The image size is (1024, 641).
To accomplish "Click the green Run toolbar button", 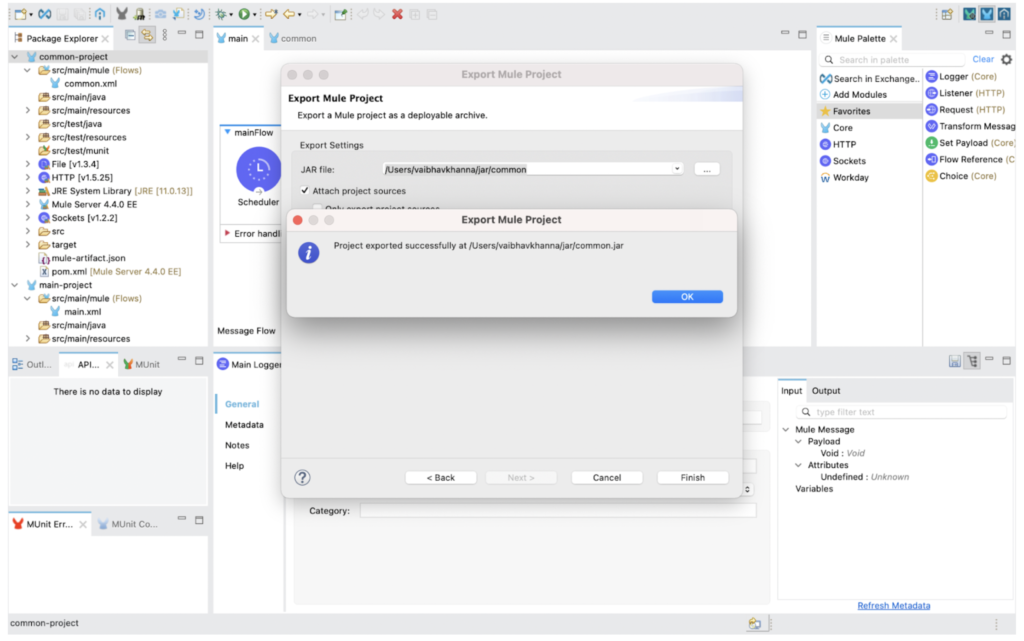I will pos(243,14).
